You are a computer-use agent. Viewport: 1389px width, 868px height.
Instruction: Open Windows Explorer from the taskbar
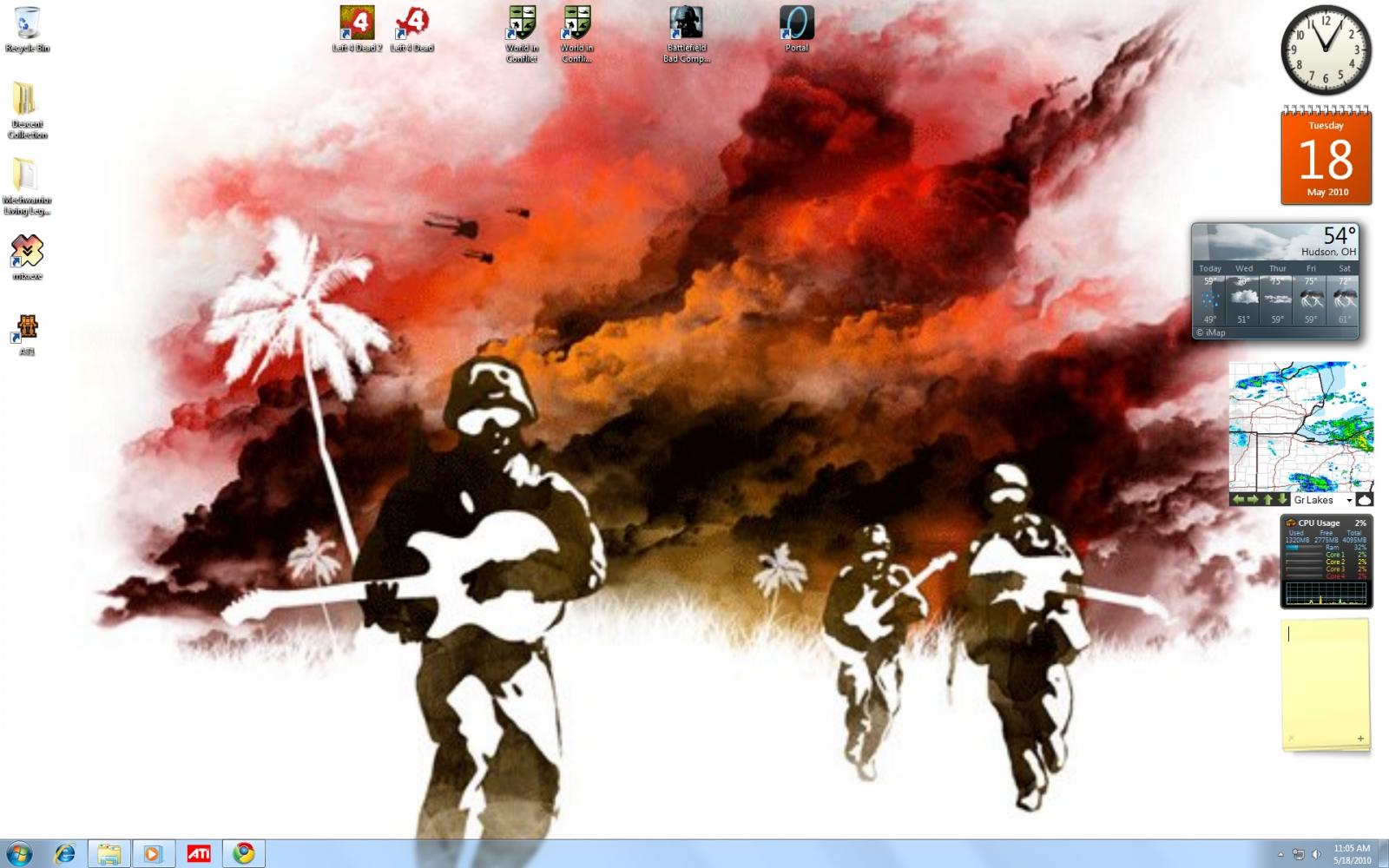click(109, 853)
